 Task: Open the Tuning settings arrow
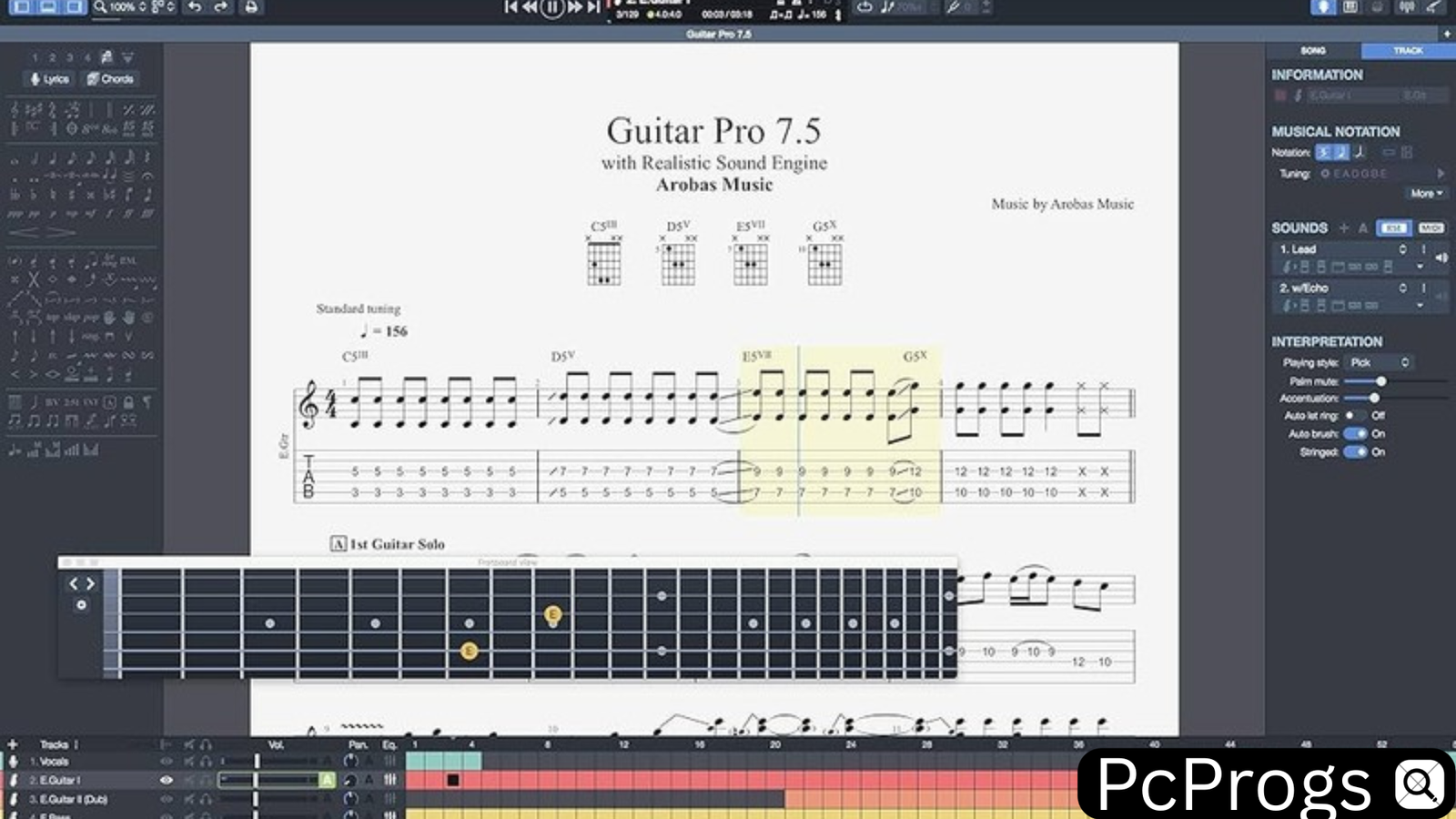(1441, 173)
